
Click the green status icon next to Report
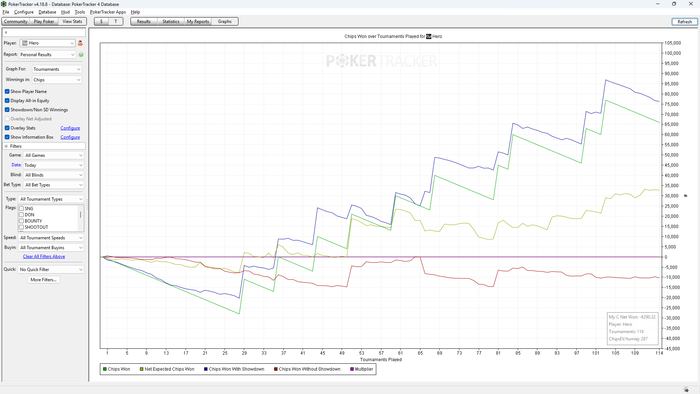(x=81, y=55)
